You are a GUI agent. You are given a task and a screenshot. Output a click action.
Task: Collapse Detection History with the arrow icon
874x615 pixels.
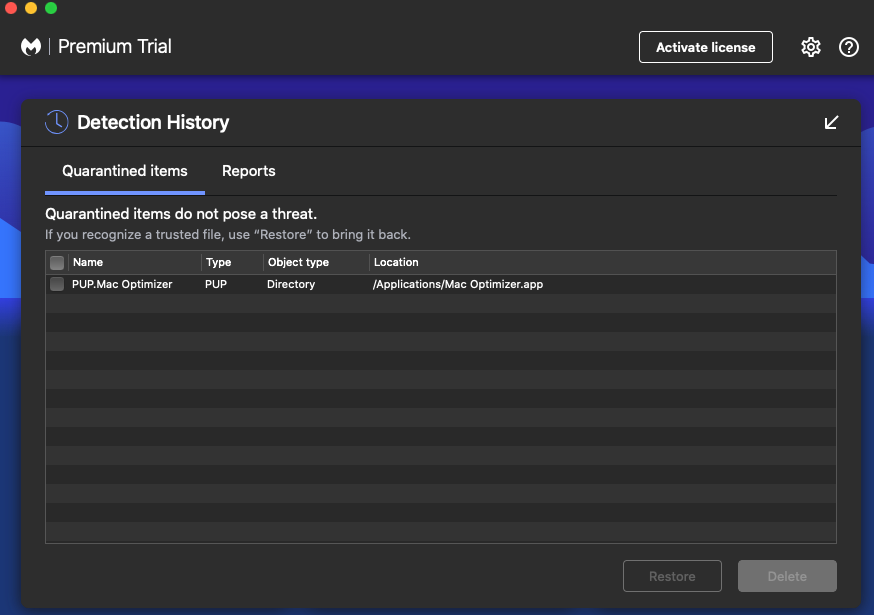[831, 122]
